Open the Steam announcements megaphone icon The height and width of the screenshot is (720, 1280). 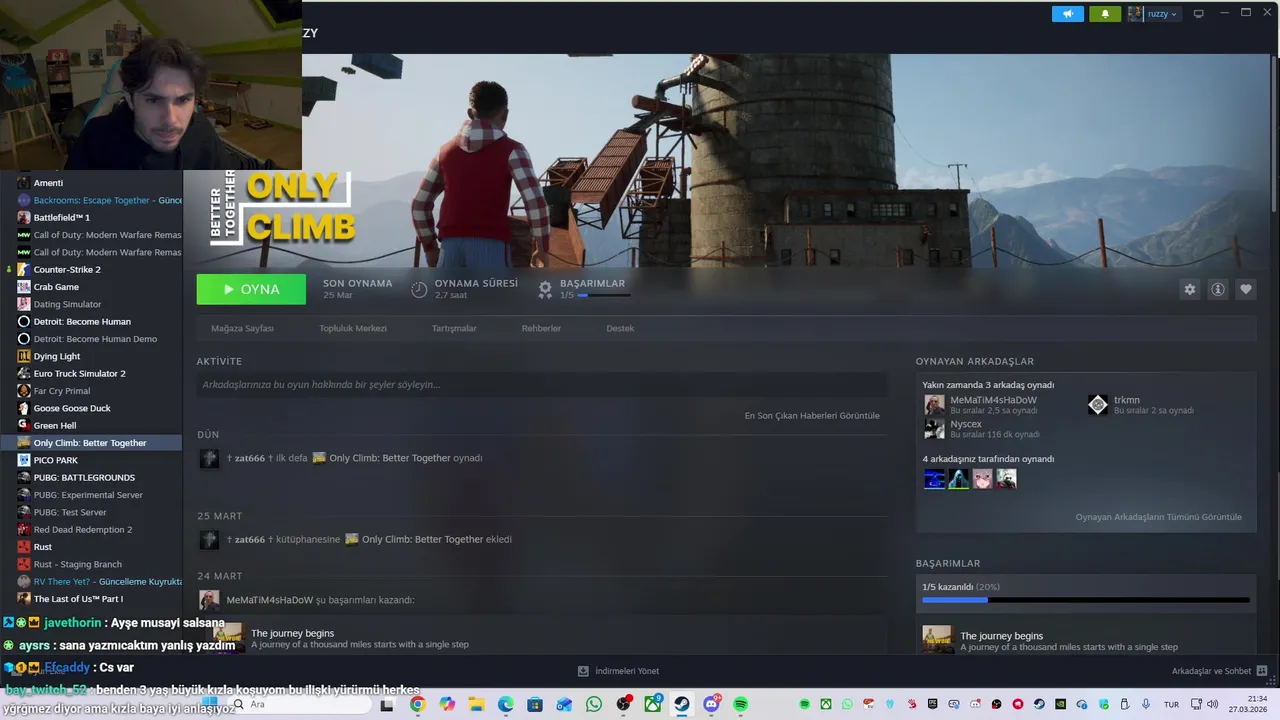point(1067,14)
